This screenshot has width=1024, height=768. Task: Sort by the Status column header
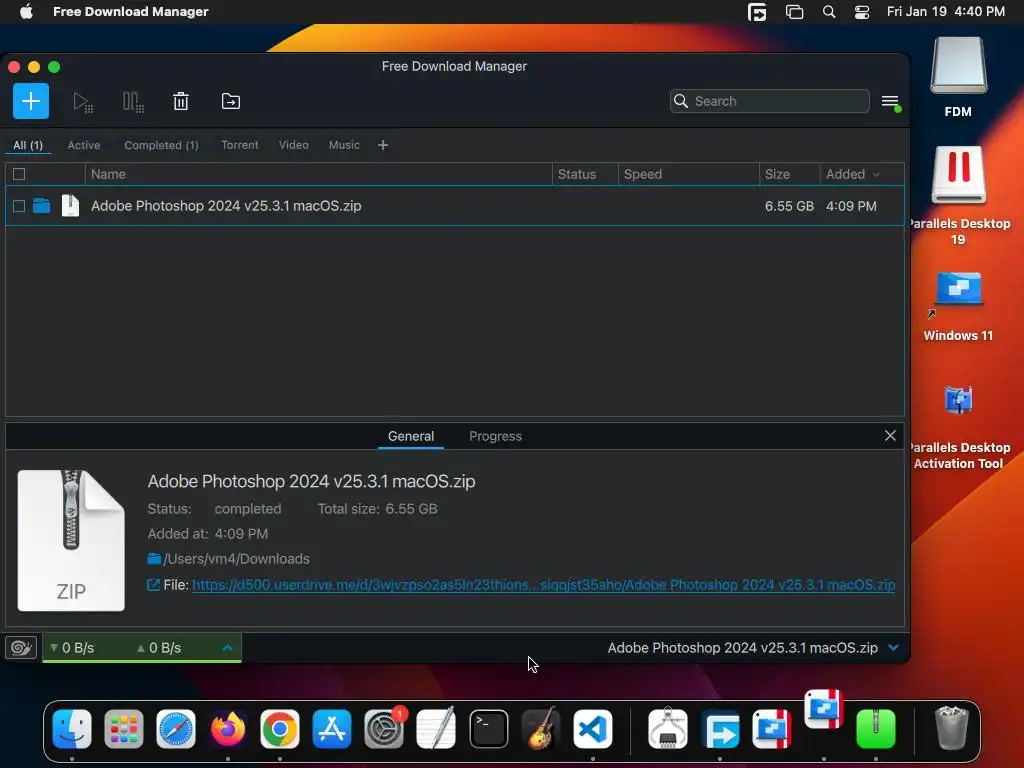tap(585, 174)
